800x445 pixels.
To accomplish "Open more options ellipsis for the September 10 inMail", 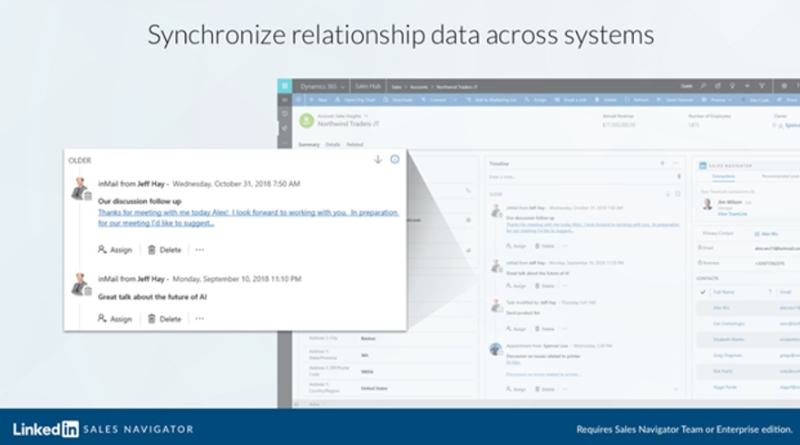I will pyautogui.click(x=200, y=318).
